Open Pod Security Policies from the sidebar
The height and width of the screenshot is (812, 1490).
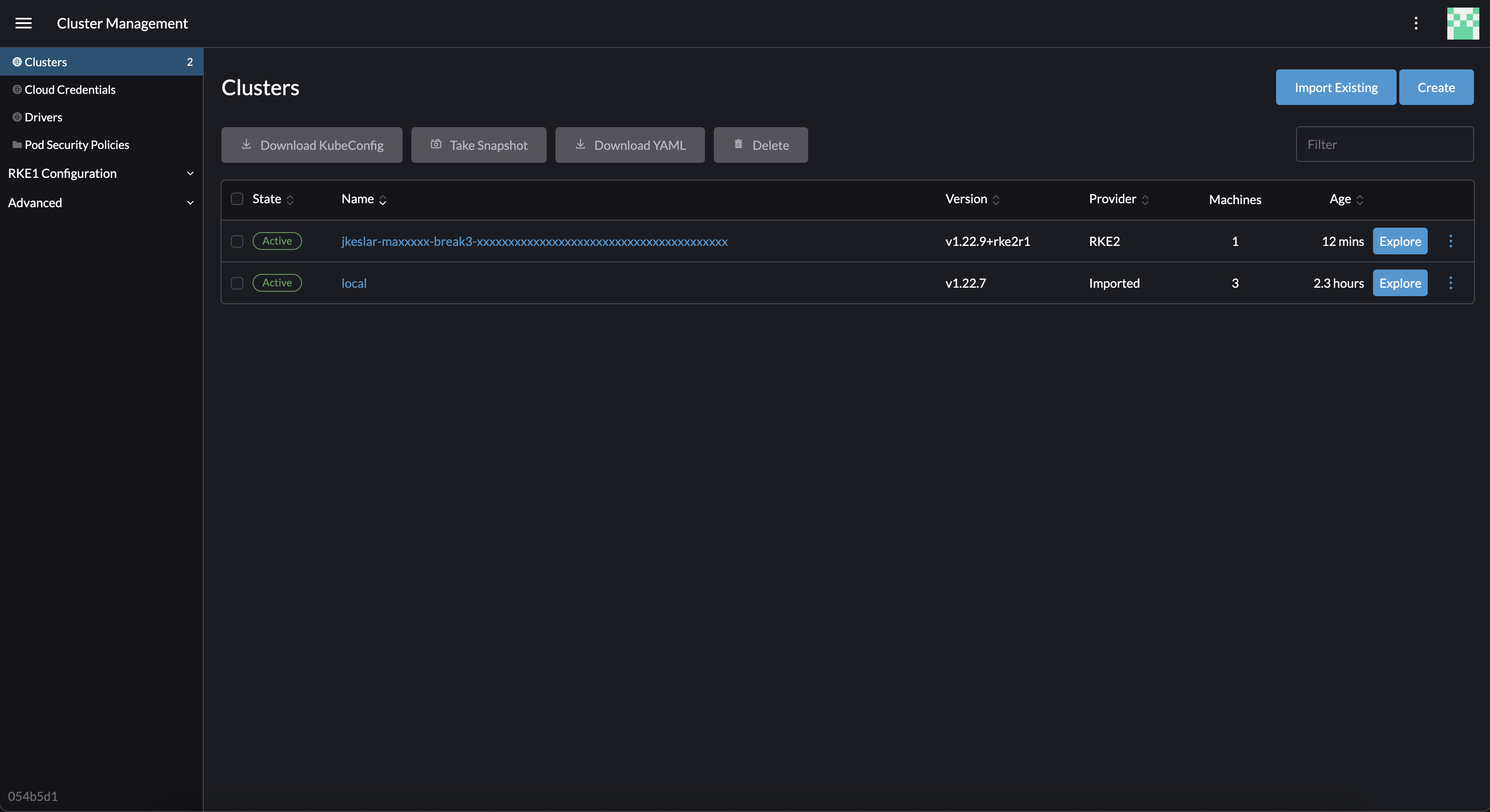tap(77, 145)
